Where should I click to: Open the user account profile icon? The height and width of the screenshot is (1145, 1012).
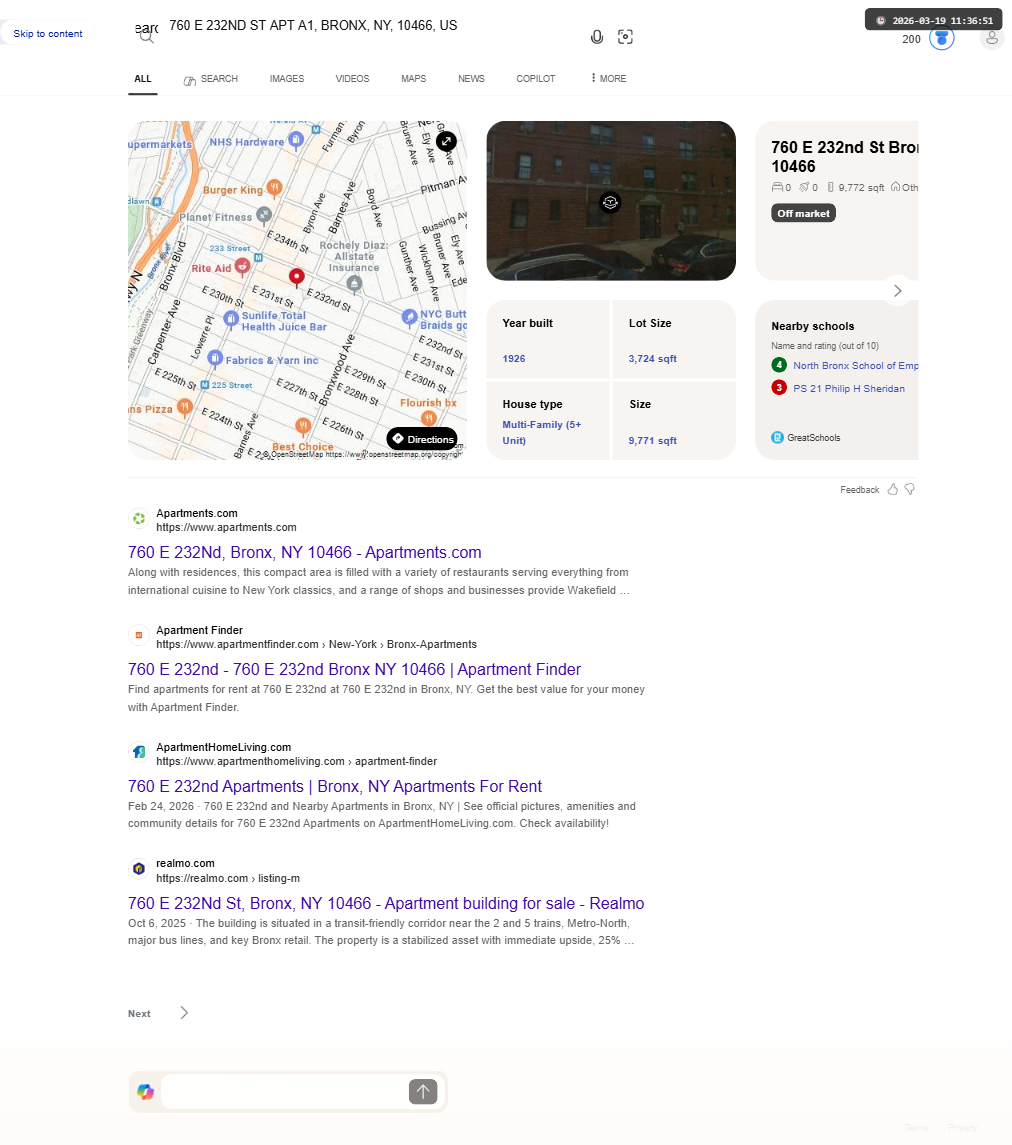(992, 38)
